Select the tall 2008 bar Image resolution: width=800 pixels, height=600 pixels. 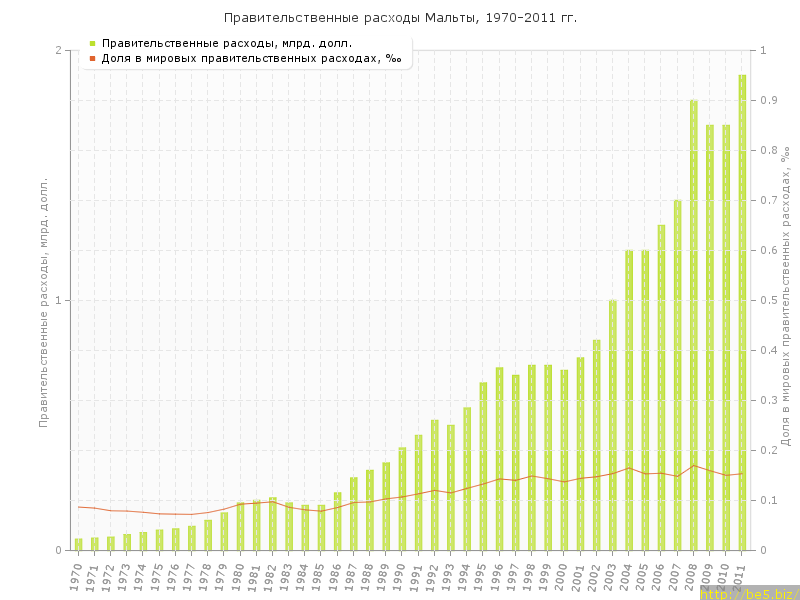[x=693, y=325]
